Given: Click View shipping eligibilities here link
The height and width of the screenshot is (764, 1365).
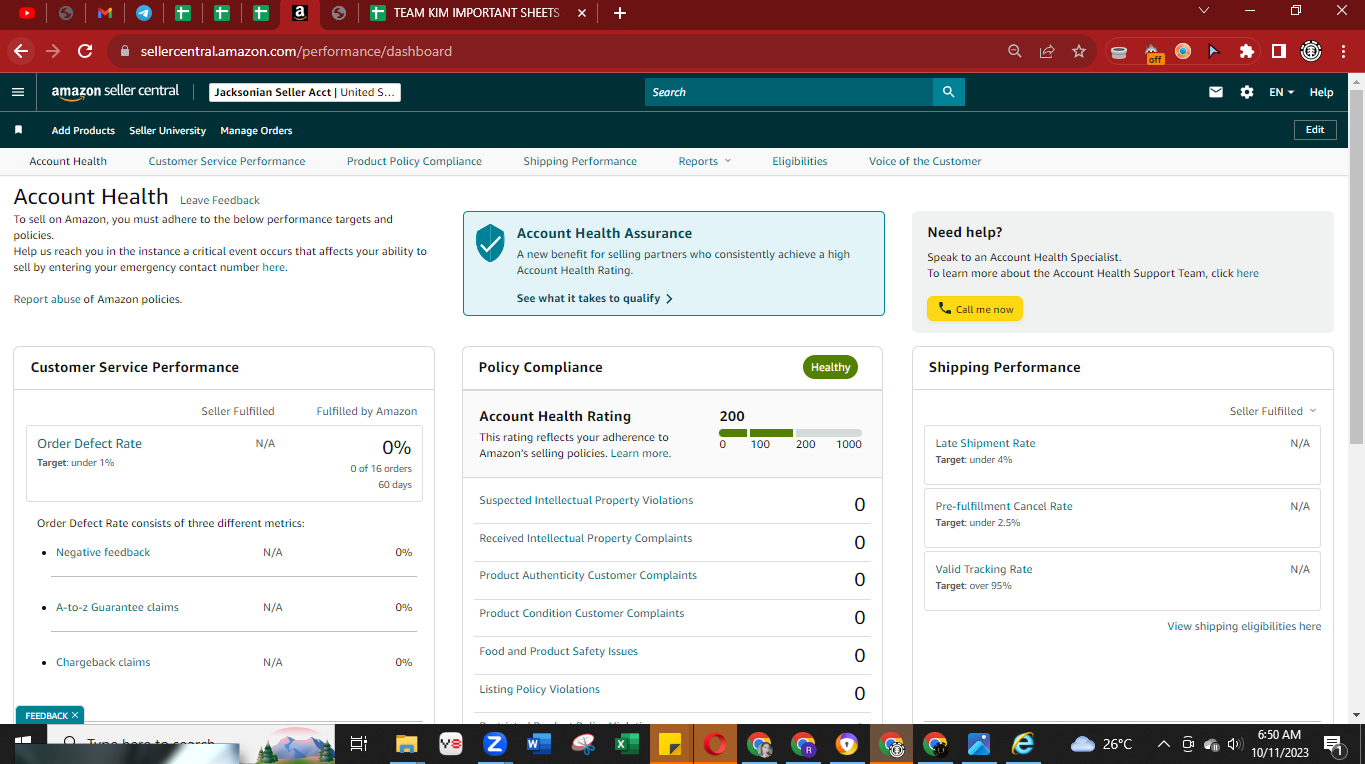Looking at the screenshot, I should click(1244, 626).
